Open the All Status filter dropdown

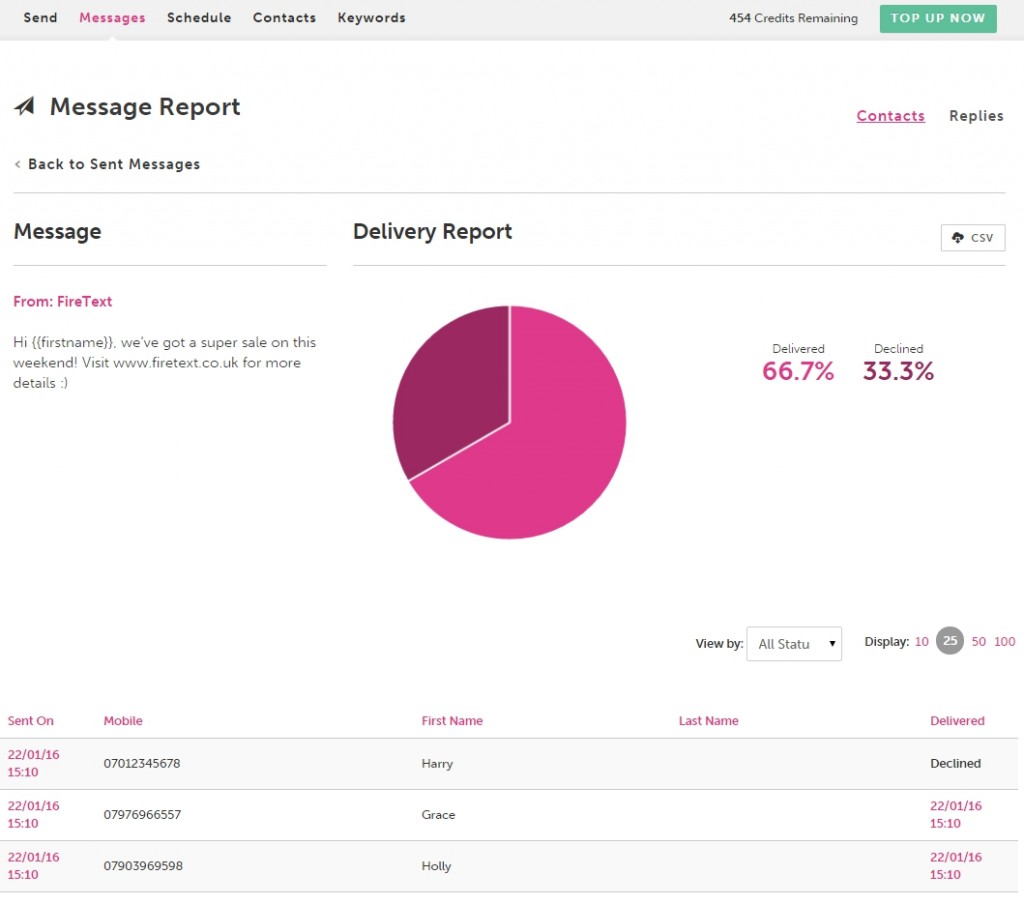(793, 644)
